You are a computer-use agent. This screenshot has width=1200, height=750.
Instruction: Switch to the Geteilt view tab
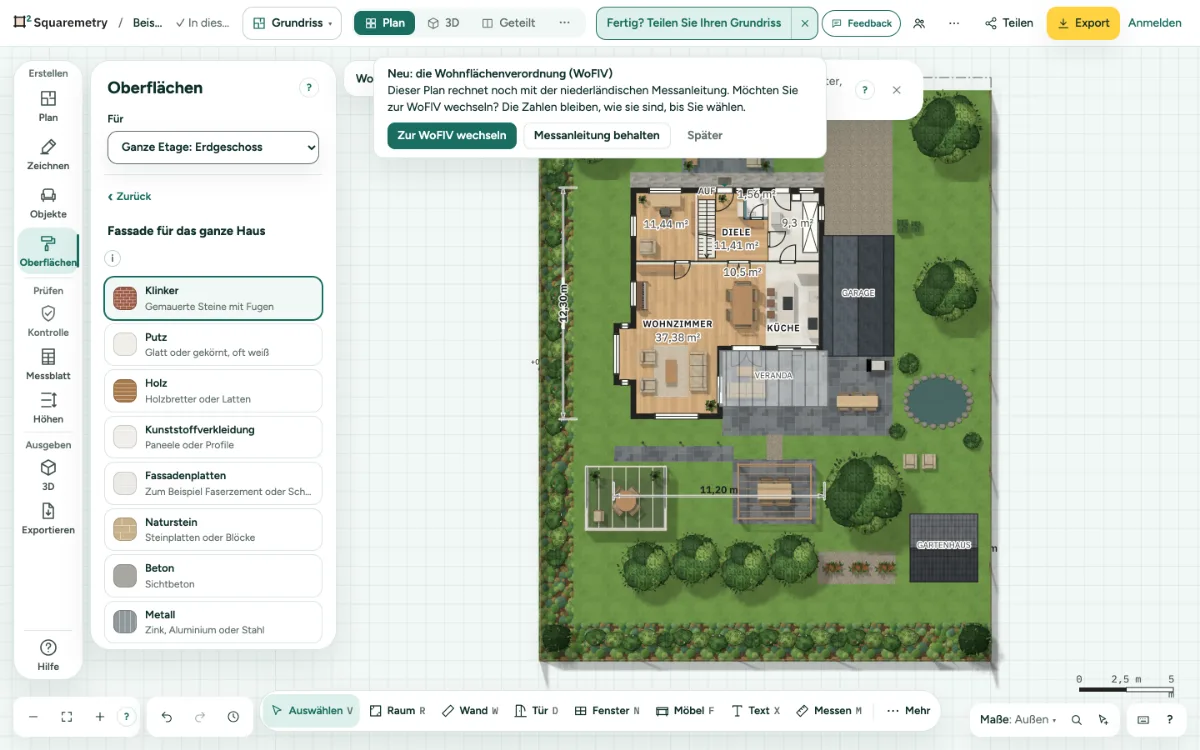point(508,23)
